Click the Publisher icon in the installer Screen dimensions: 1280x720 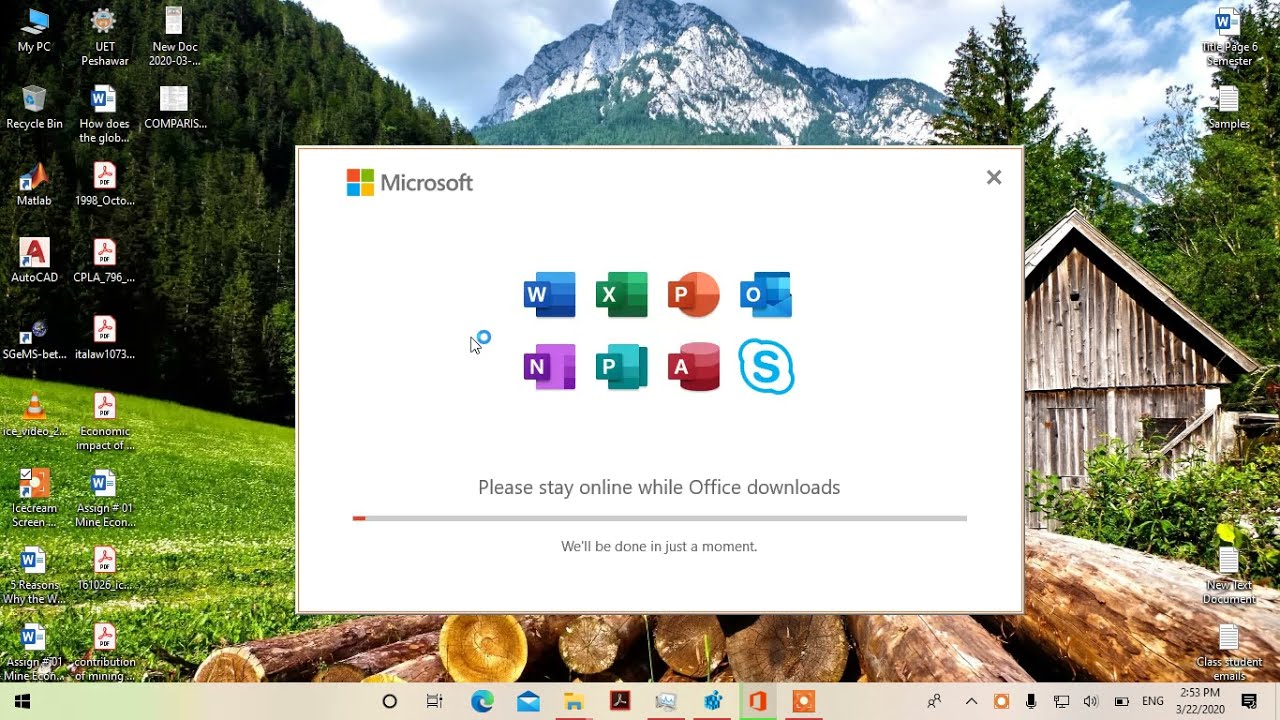click(621, 367)
